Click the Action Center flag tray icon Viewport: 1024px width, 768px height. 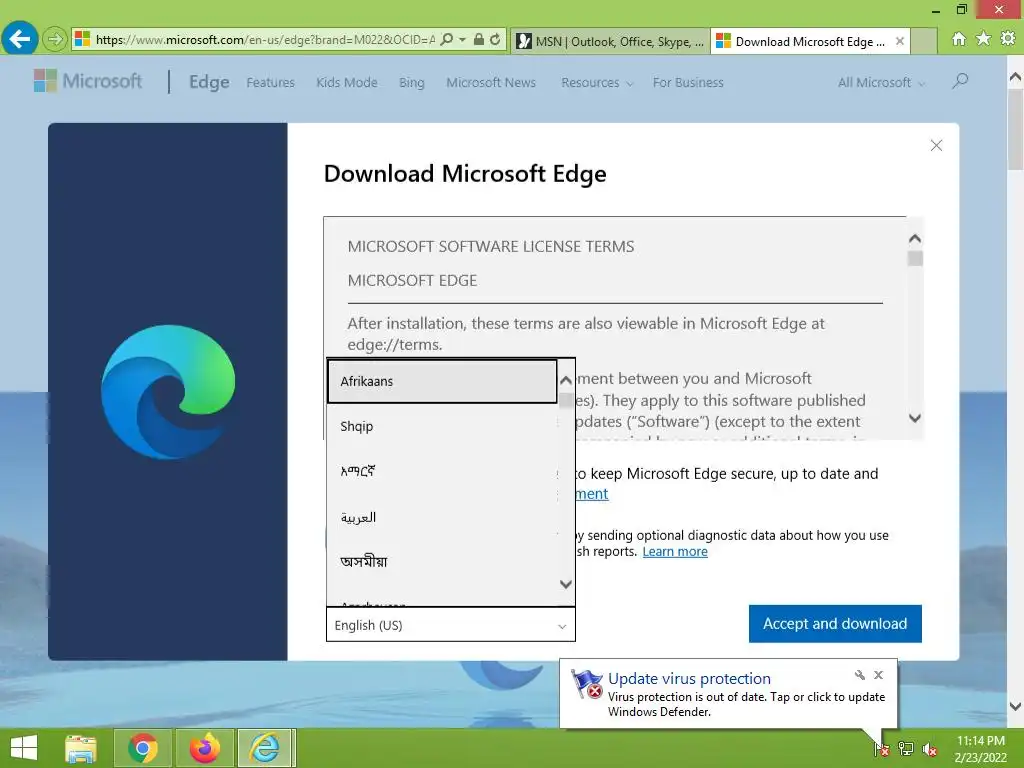tap(882, 748)
